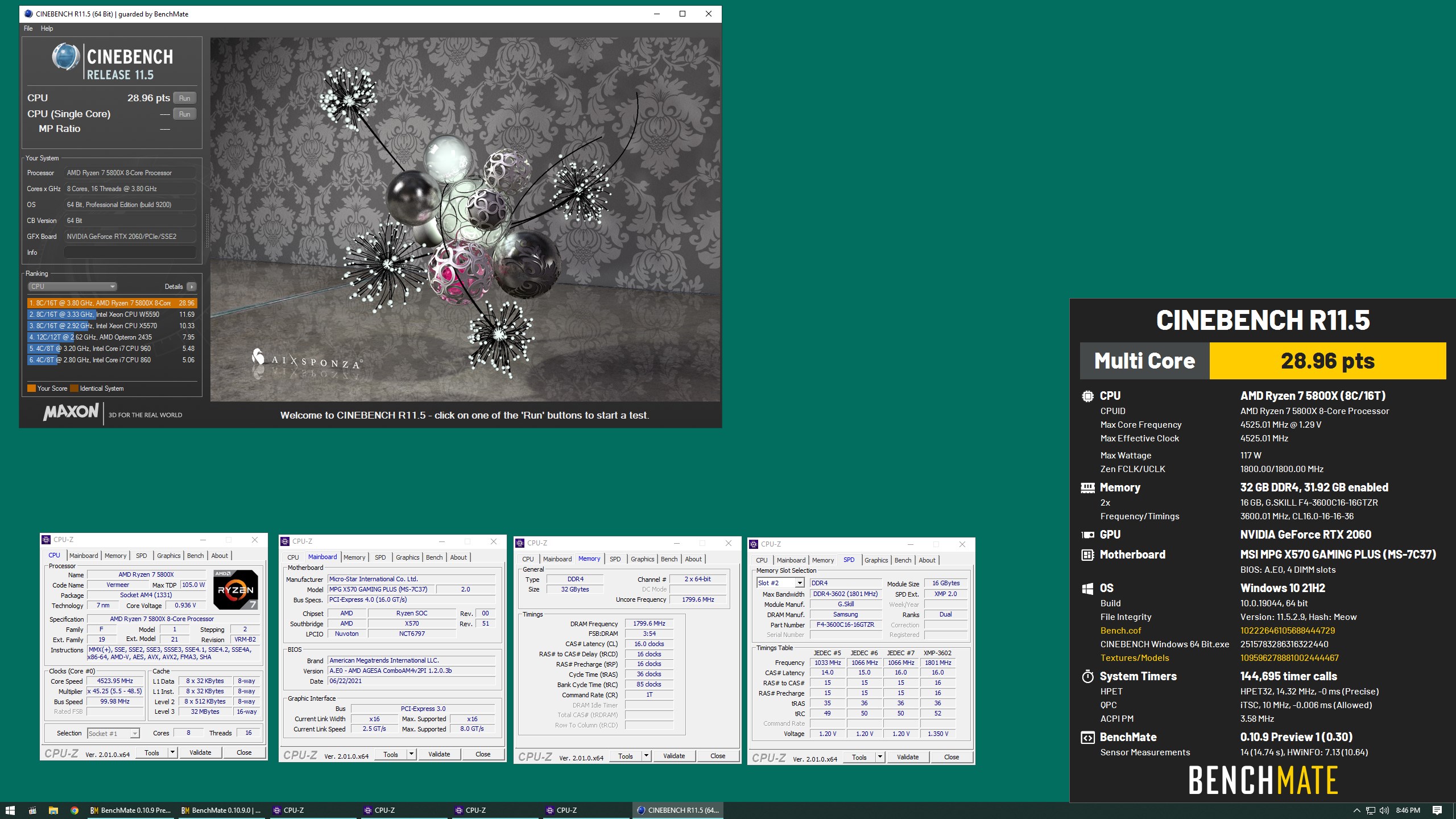1456x819 pixels.
Task: Click the GPU icon in BenchMate panel
Action: point(1087,535)
